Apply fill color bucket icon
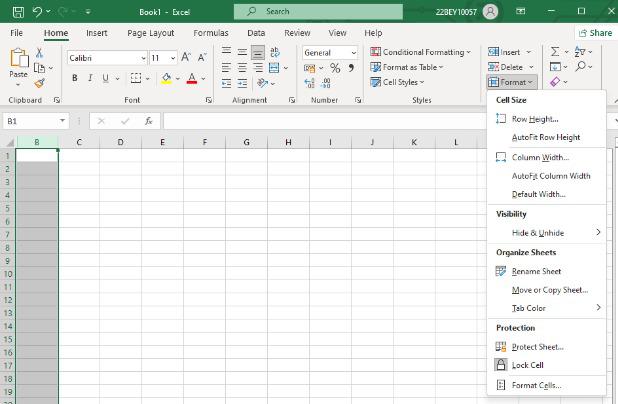 [166, 78]
